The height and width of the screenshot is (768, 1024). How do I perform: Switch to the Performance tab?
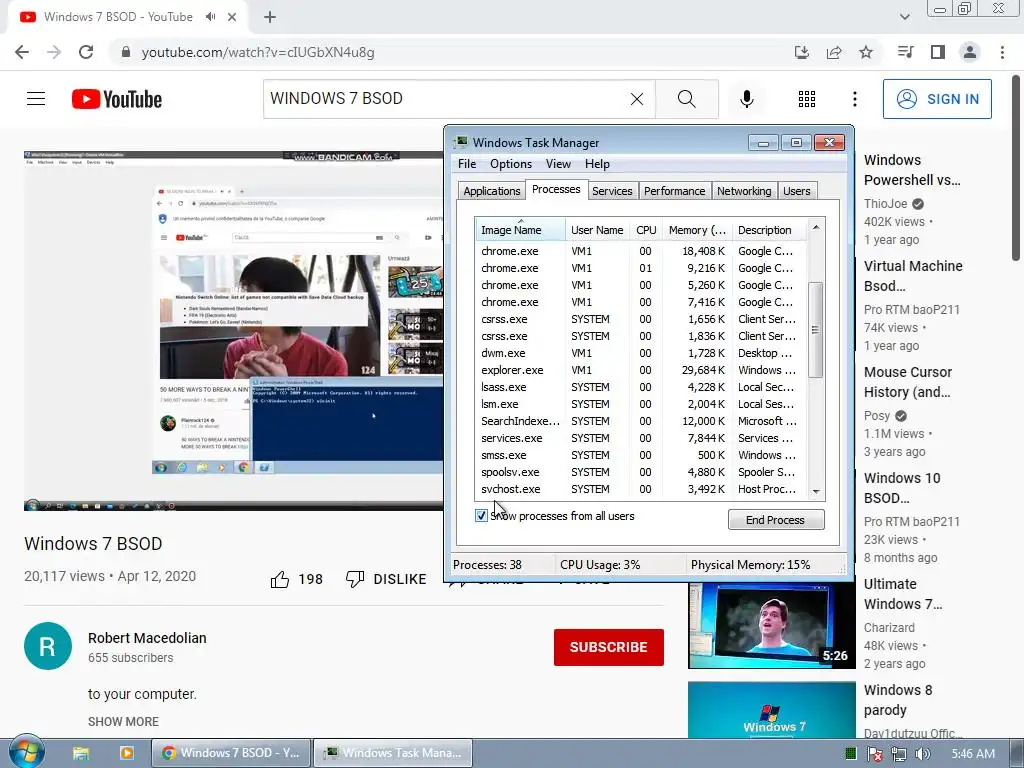pos(675,191)
